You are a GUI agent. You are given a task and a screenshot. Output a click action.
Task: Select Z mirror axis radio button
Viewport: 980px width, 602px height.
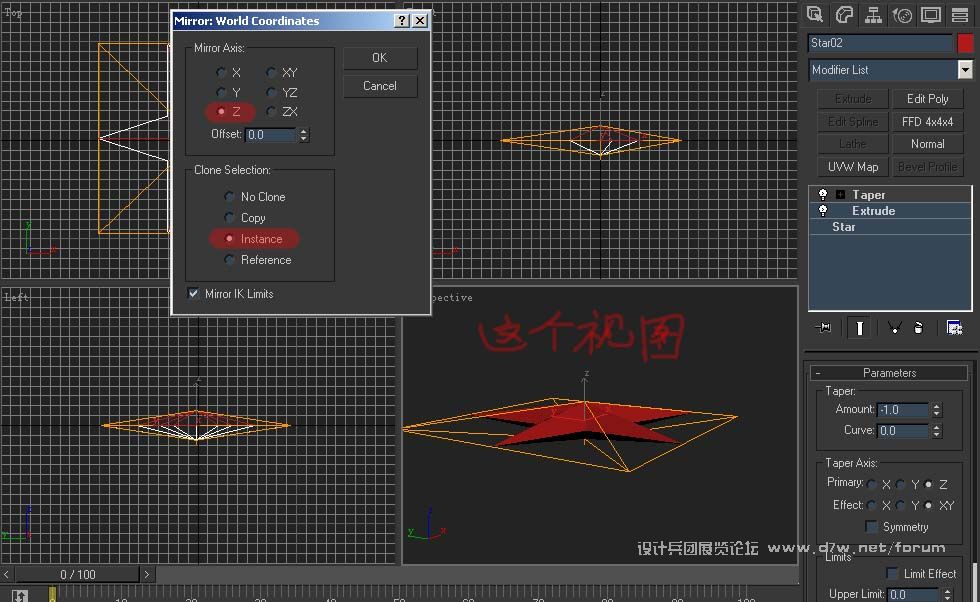[x=221, y=111]
